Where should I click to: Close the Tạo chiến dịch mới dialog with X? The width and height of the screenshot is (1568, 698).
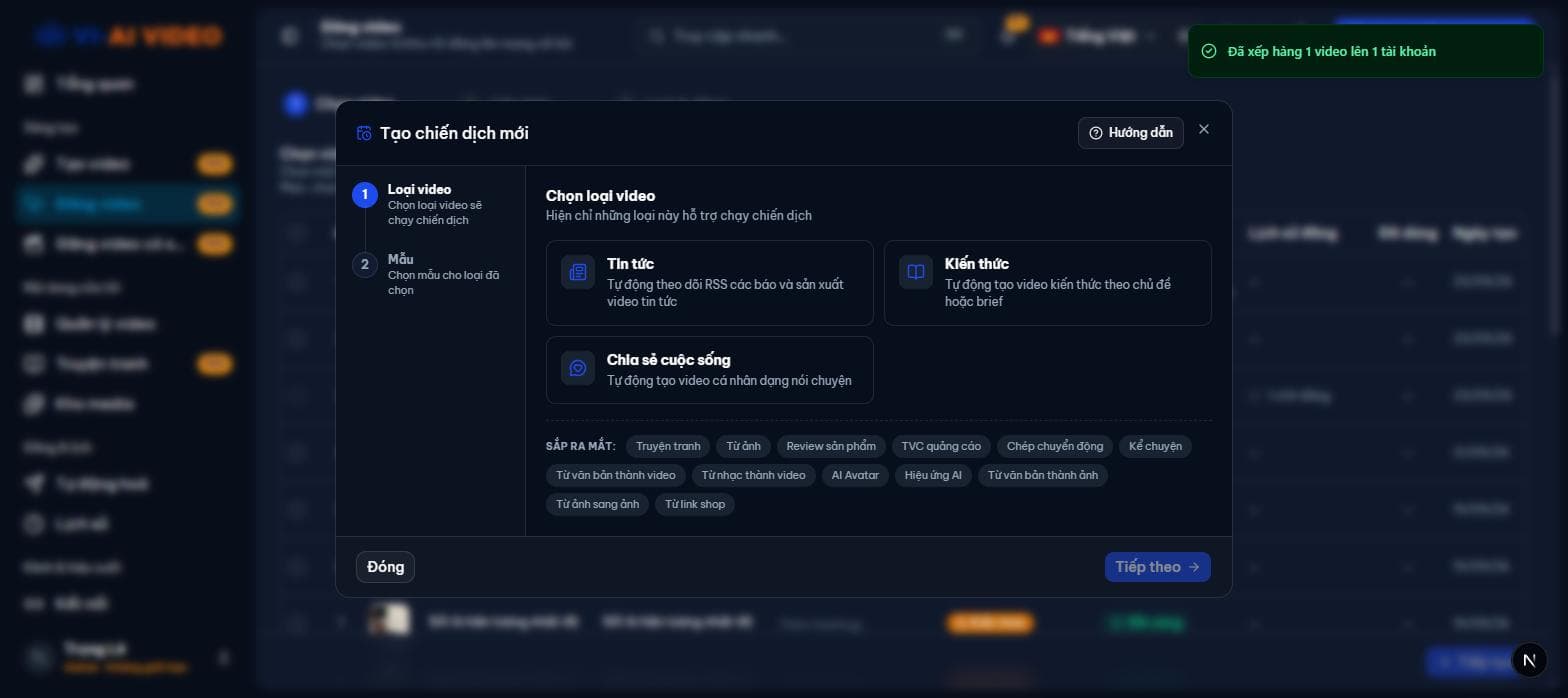coord(1204,129)
